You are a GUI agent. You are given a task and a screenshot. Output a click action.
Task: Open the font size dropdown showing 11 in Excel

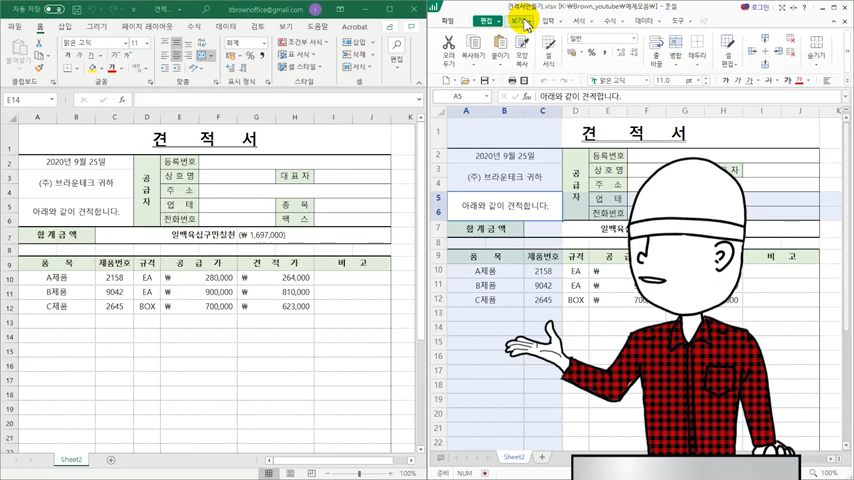pyautogui.click(x=147, y=42)
